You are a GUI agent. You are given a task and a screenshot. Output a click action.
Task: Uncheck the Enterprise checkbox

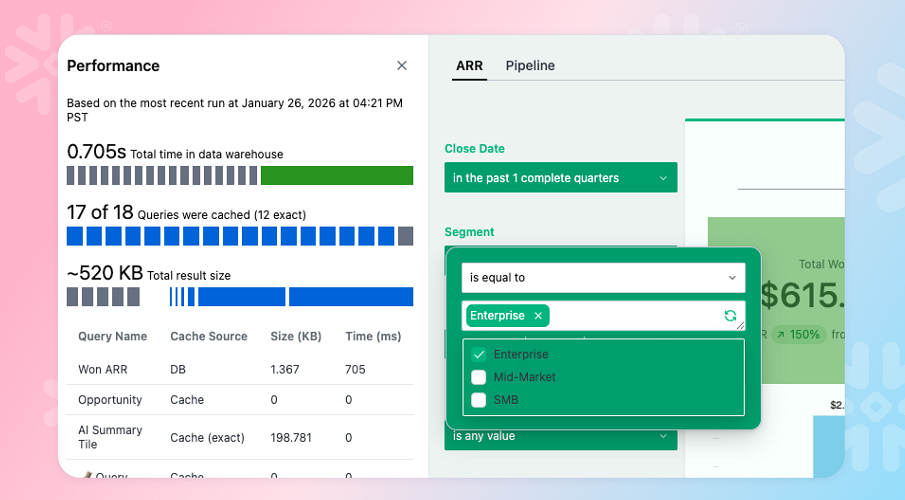coord(479,355)
